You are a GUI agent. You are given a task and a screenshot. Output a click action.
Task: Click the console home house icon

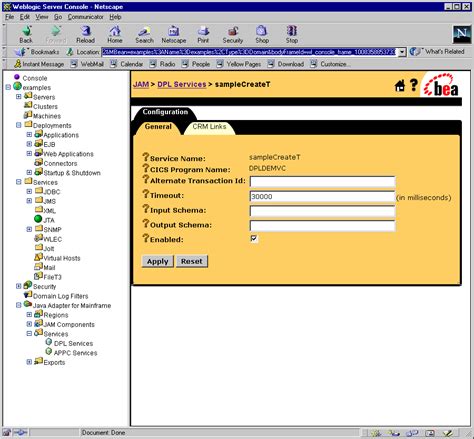(400, 86)
